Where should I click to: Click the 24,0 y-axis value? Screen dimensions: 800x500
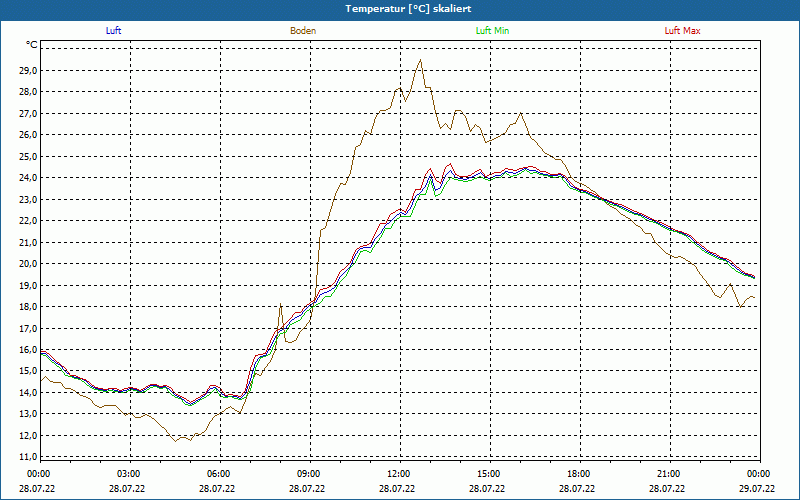[x=28, y=178]
